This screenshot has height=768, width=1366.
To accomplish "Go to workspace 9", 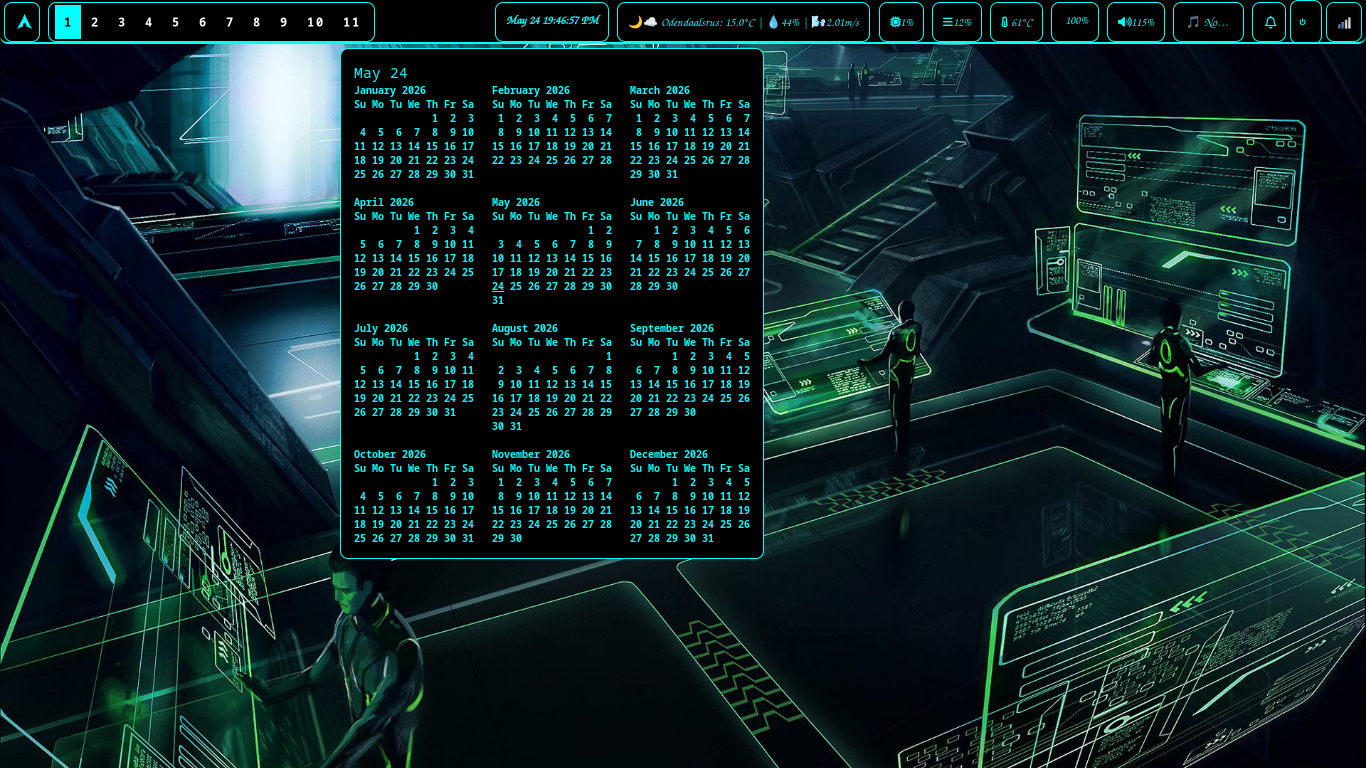I will [x=284, y=22].
